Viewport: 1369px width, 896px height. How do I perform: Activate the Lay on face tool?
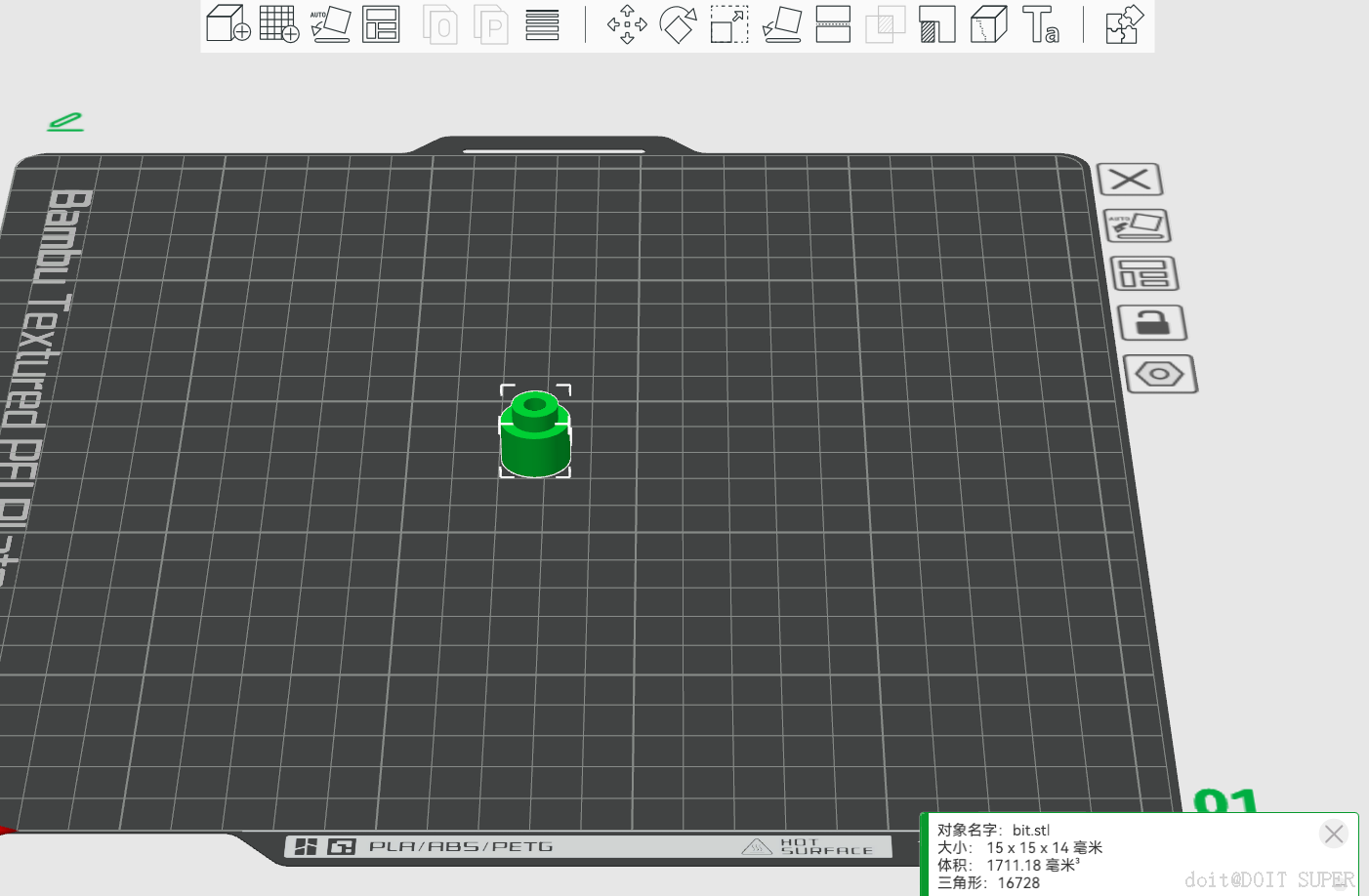coord(781,24)
